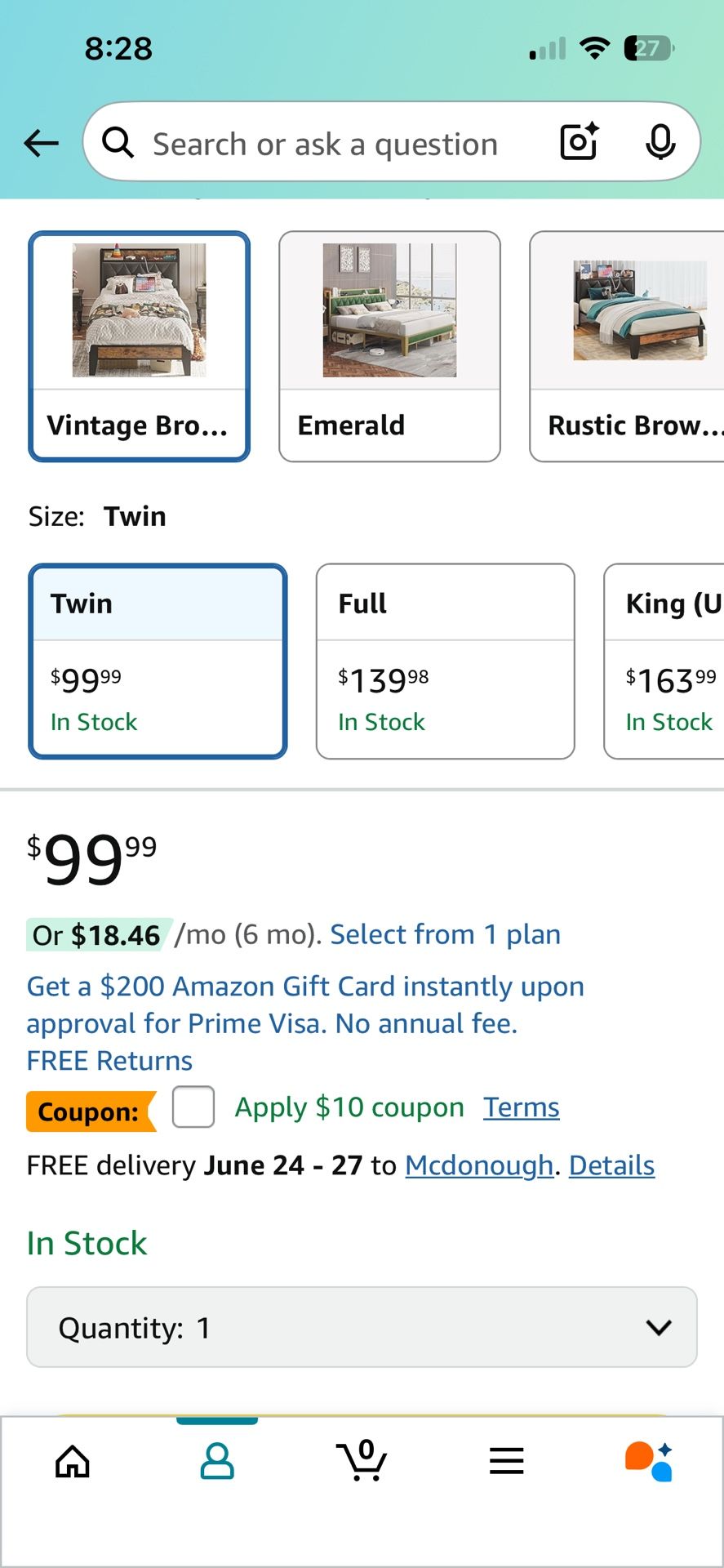Check the $10 coupon checkbox
Screen dimensions: 724x1568
[193, 1107]
